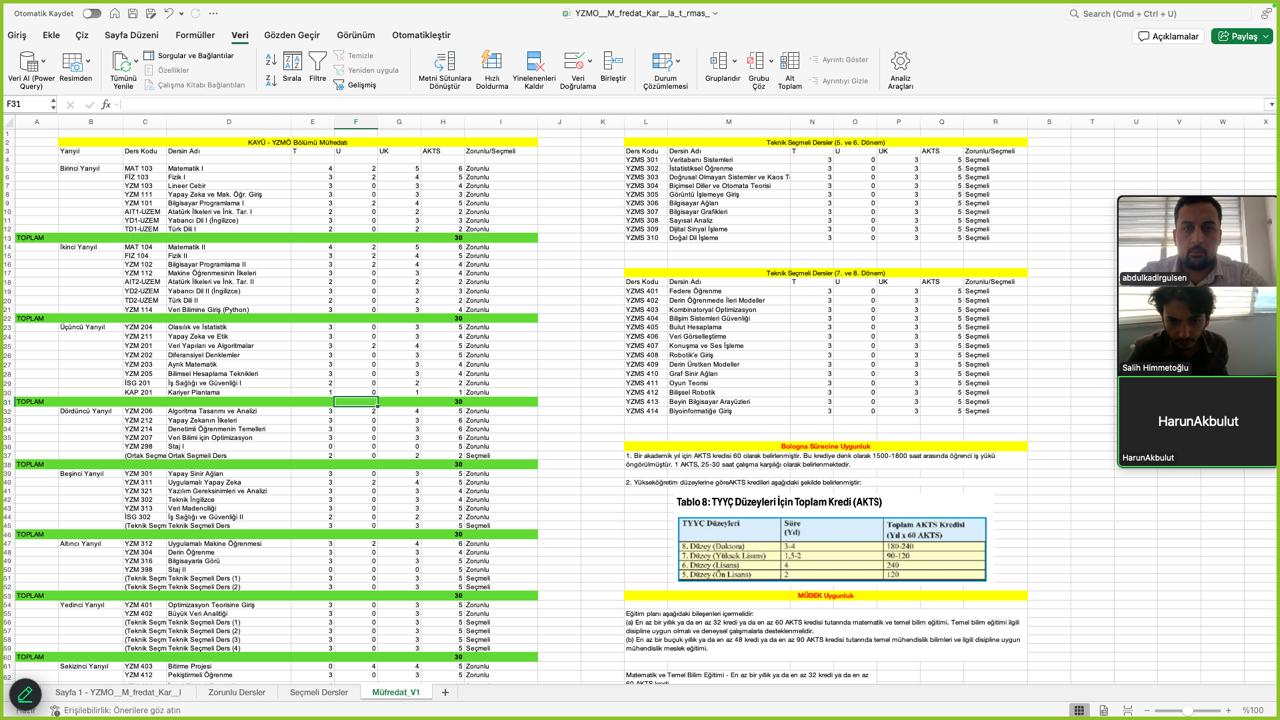Save the workbook via floppy icon
This screenshot has height=720, width=1280.
point(133,13)
